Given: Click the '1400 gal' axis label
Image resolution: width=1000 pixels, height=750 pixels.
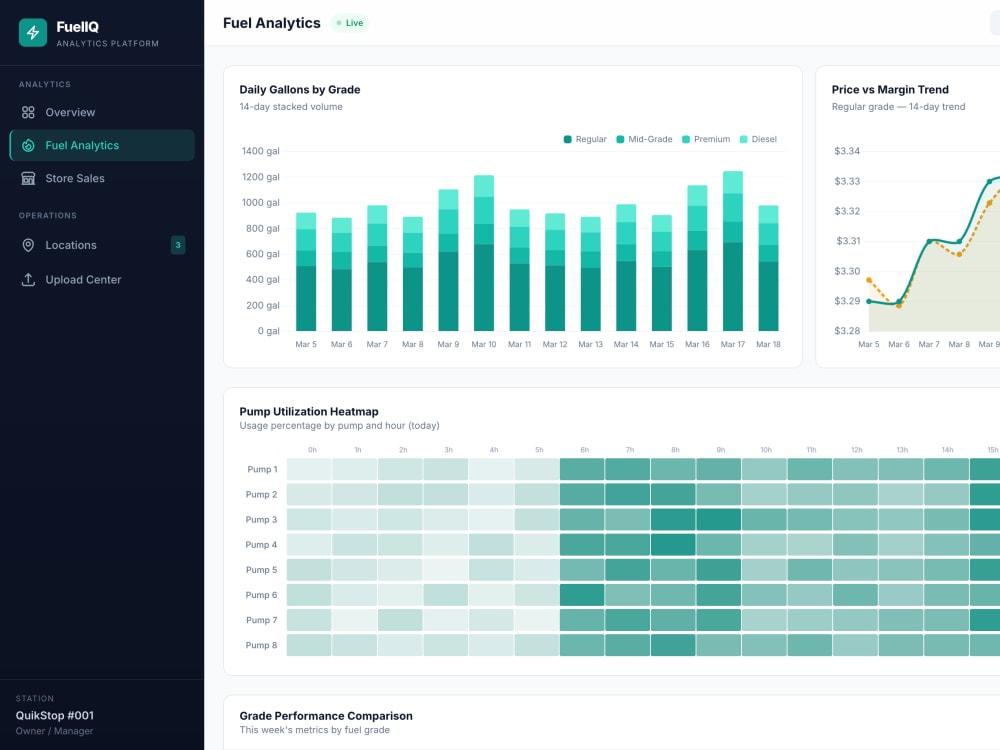Looking at the screenshot, I should click(260, 151).
